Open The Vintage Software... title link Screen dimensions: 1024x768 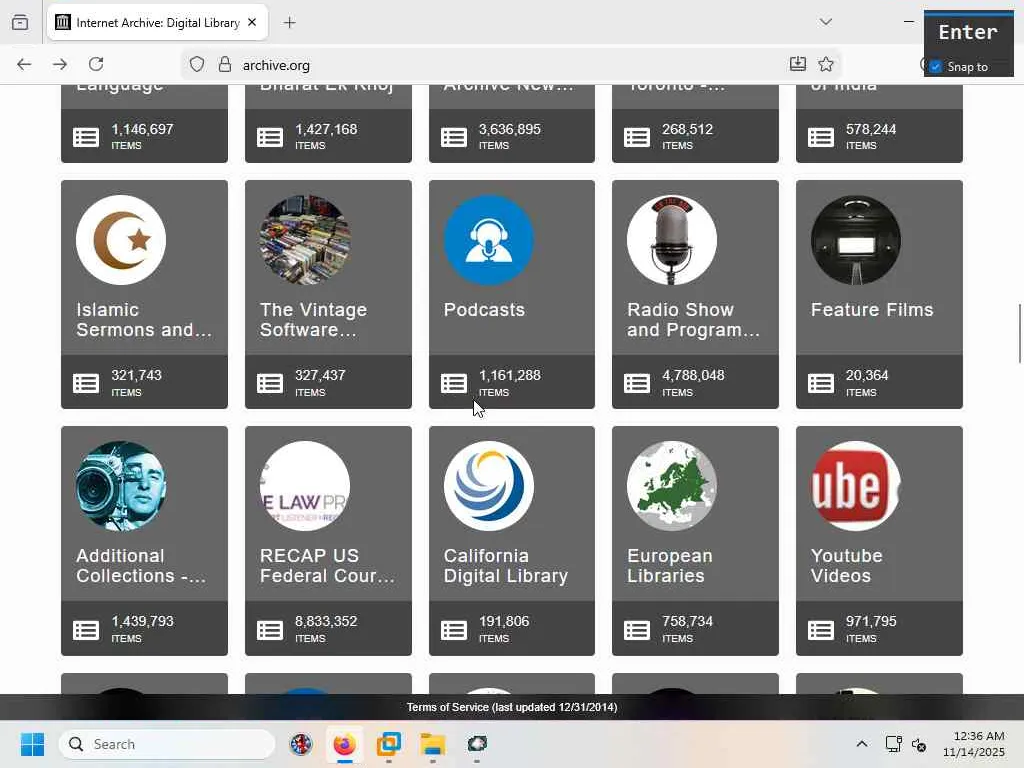point(313,319)
